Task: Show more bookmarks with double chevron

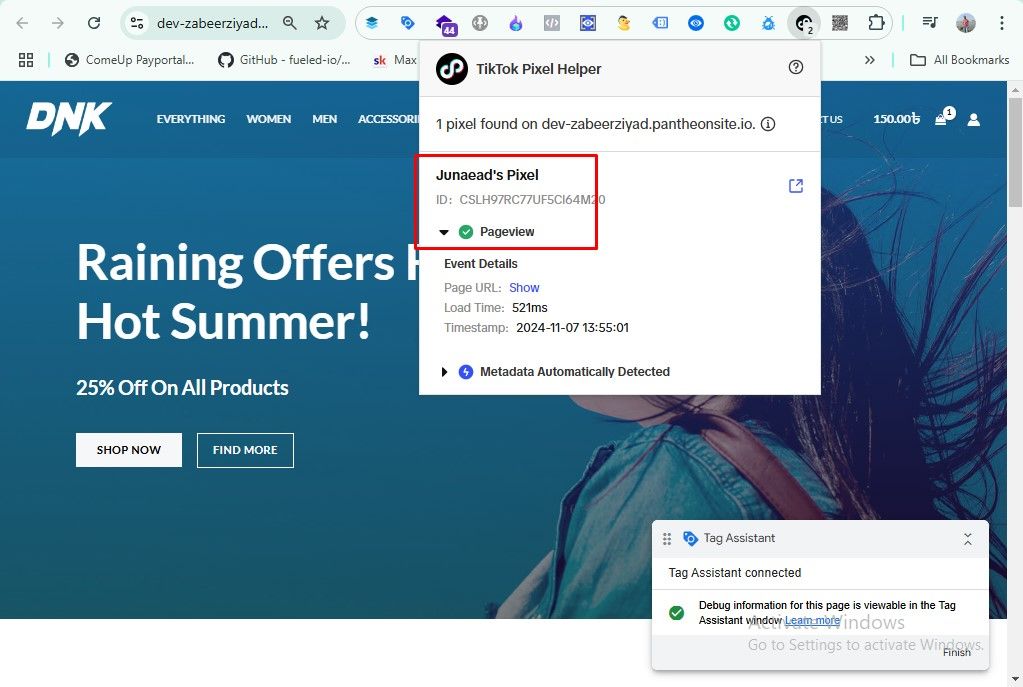Action: pos(870,60)
